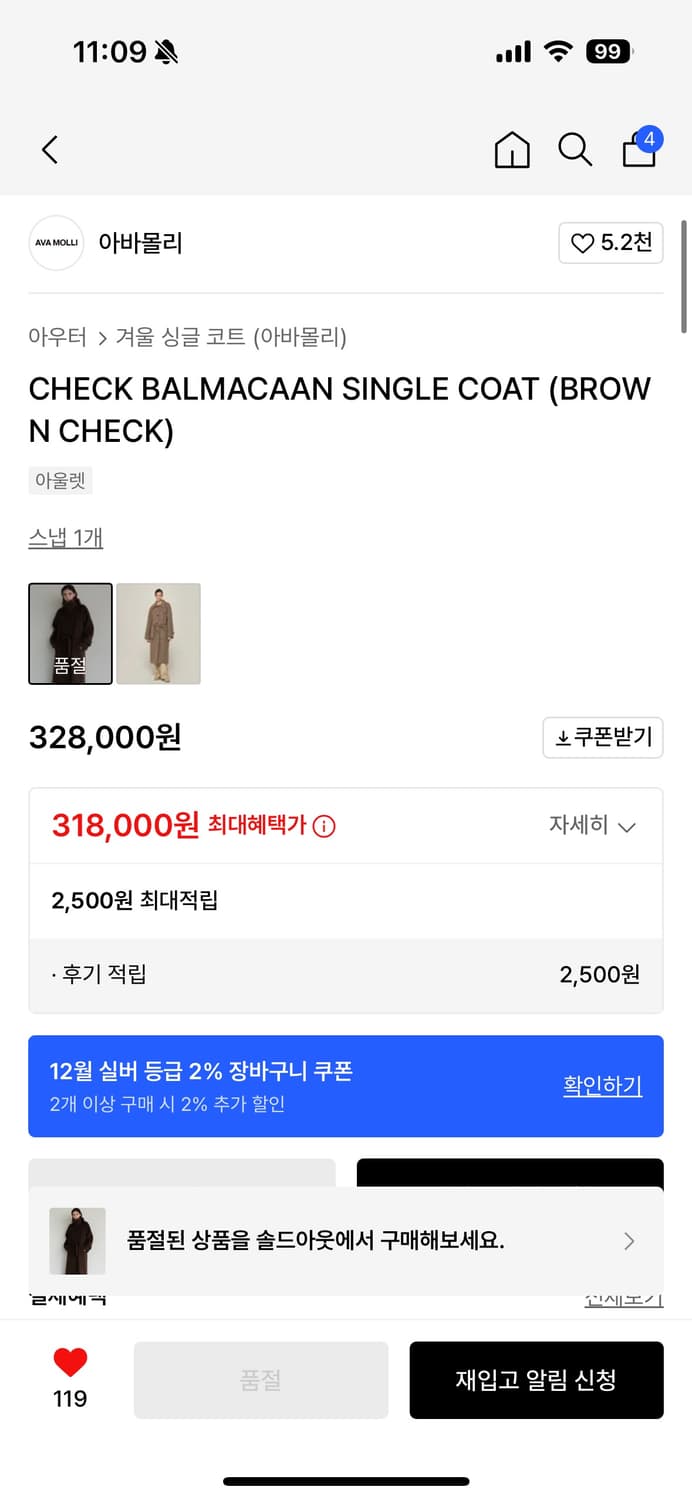Viewport: 692px width, 1500px height.
Task: Go back using the back arrow
Action: 49,149
